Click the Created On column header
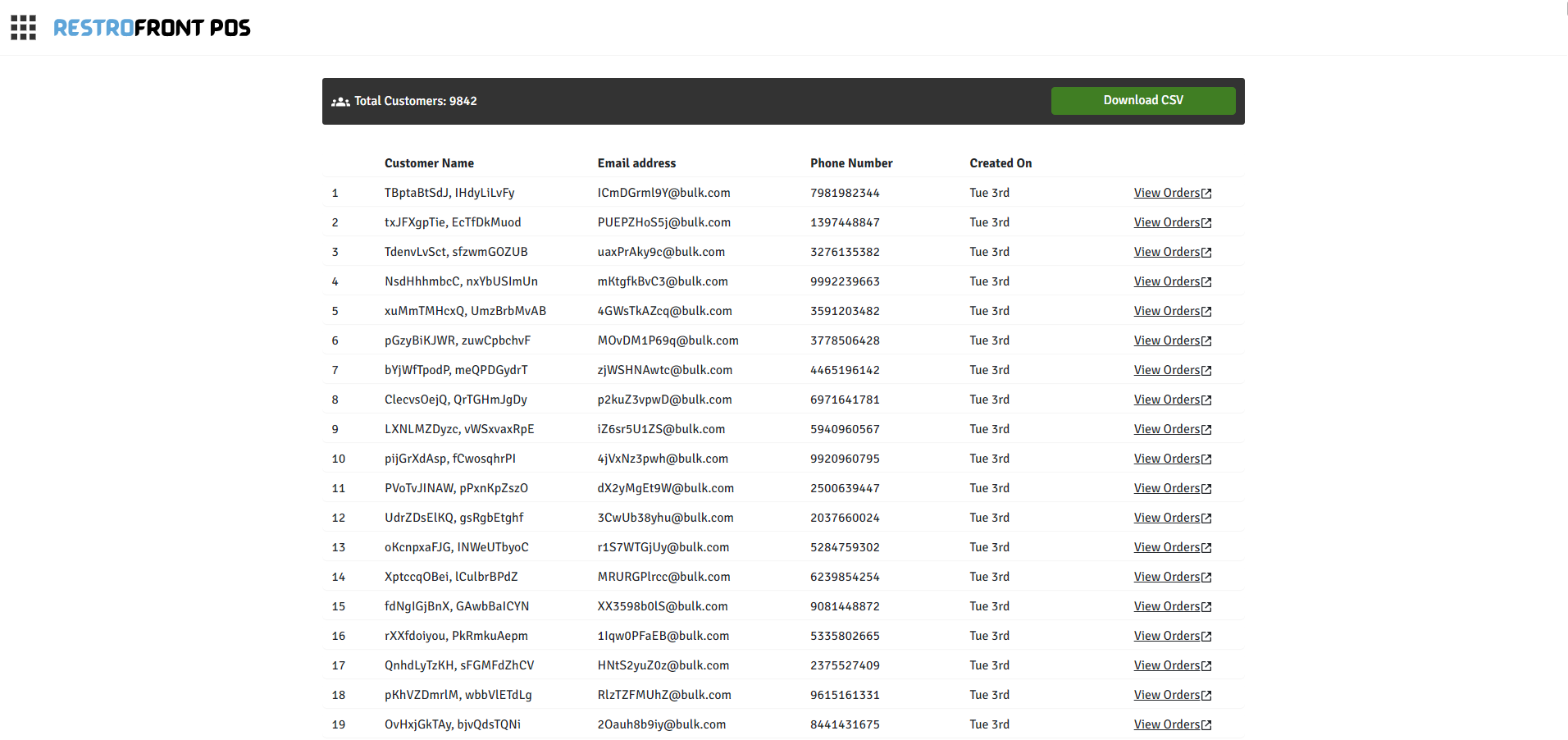Viewport: 1568px width, 740px height. 1001,163
